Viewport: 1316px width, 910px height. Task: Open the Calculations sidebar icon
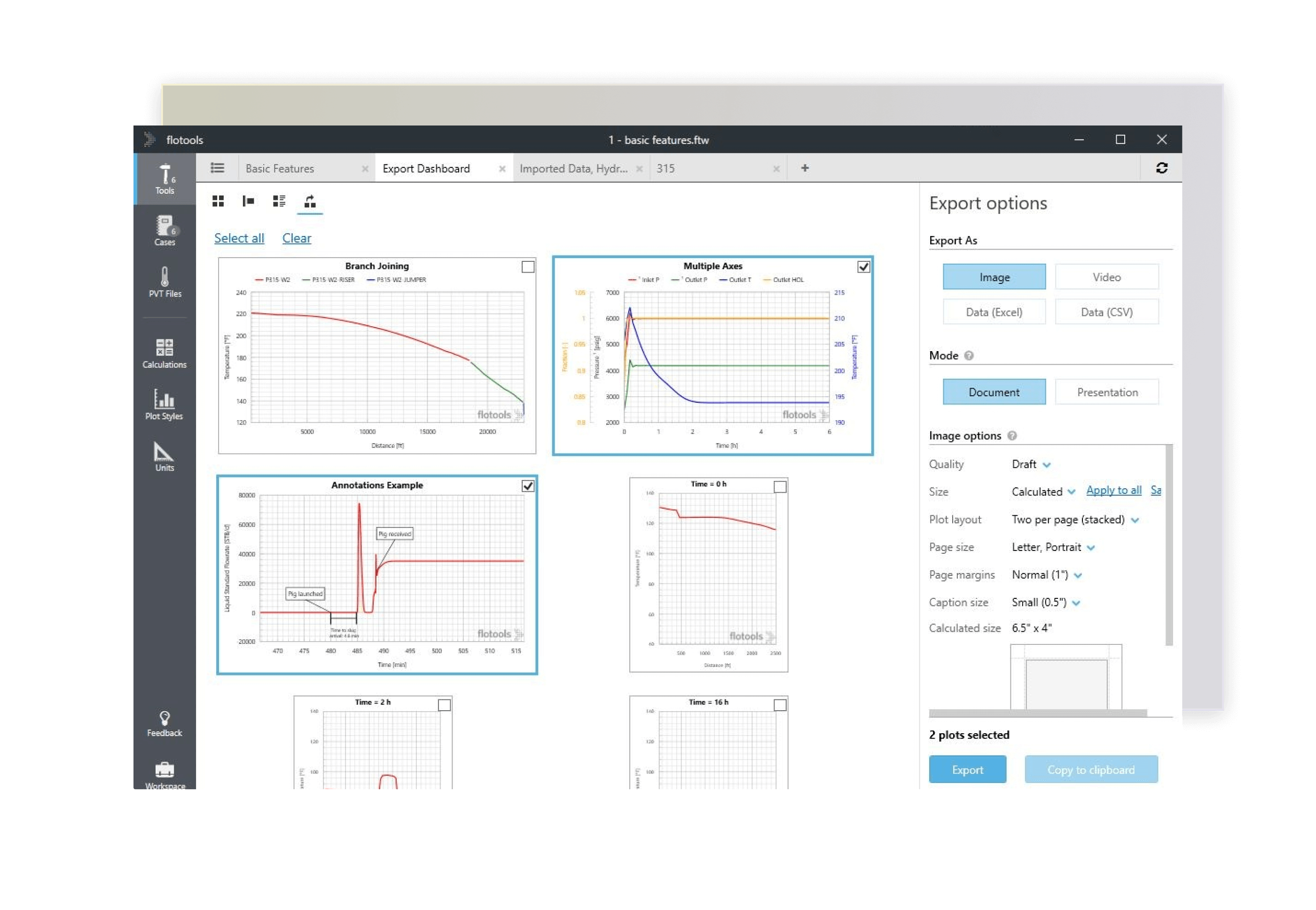coord(165,353)
